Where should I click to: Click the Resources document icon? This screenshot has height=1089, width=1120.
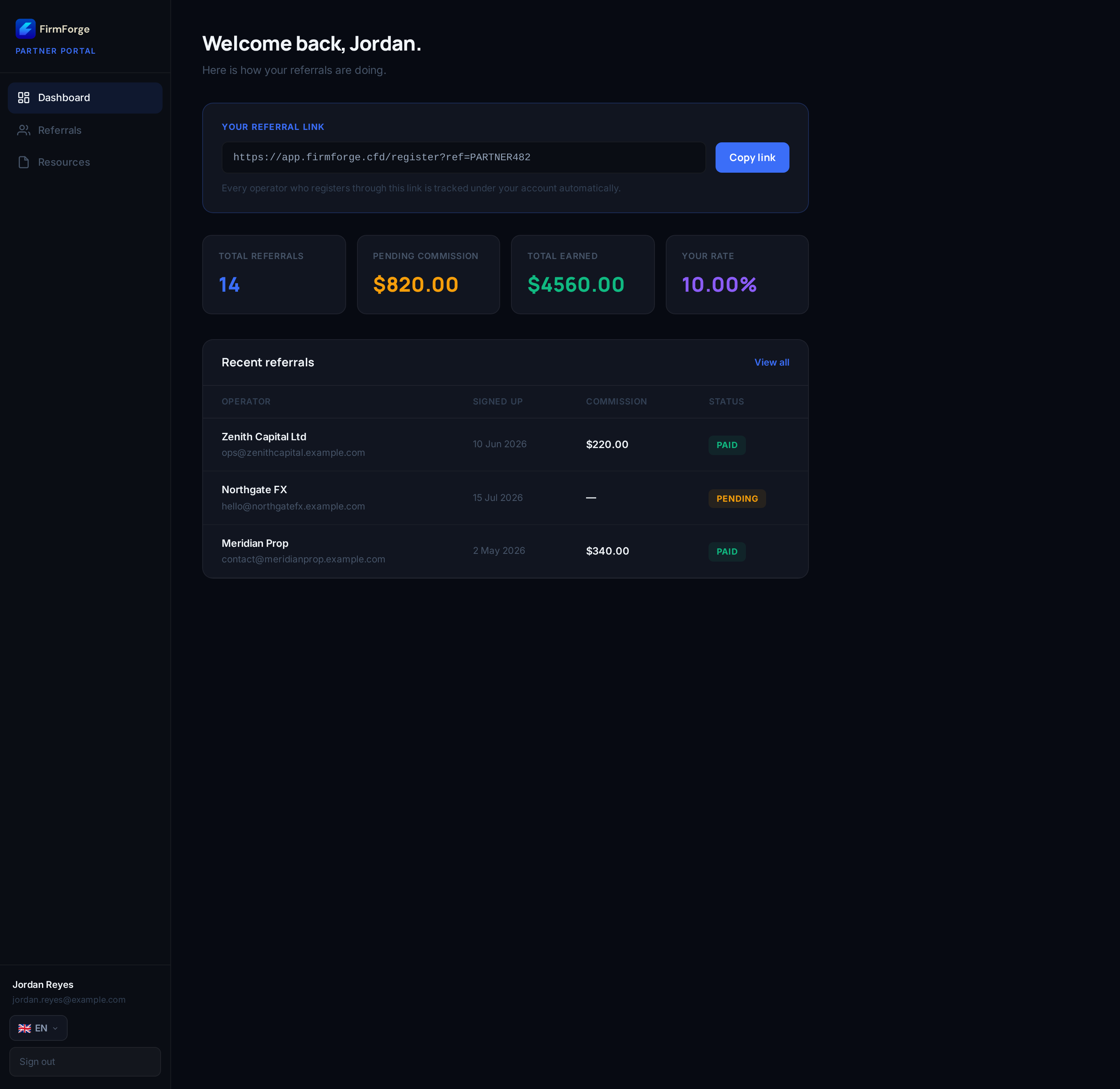pyautogui.click(x=23, y=163)
